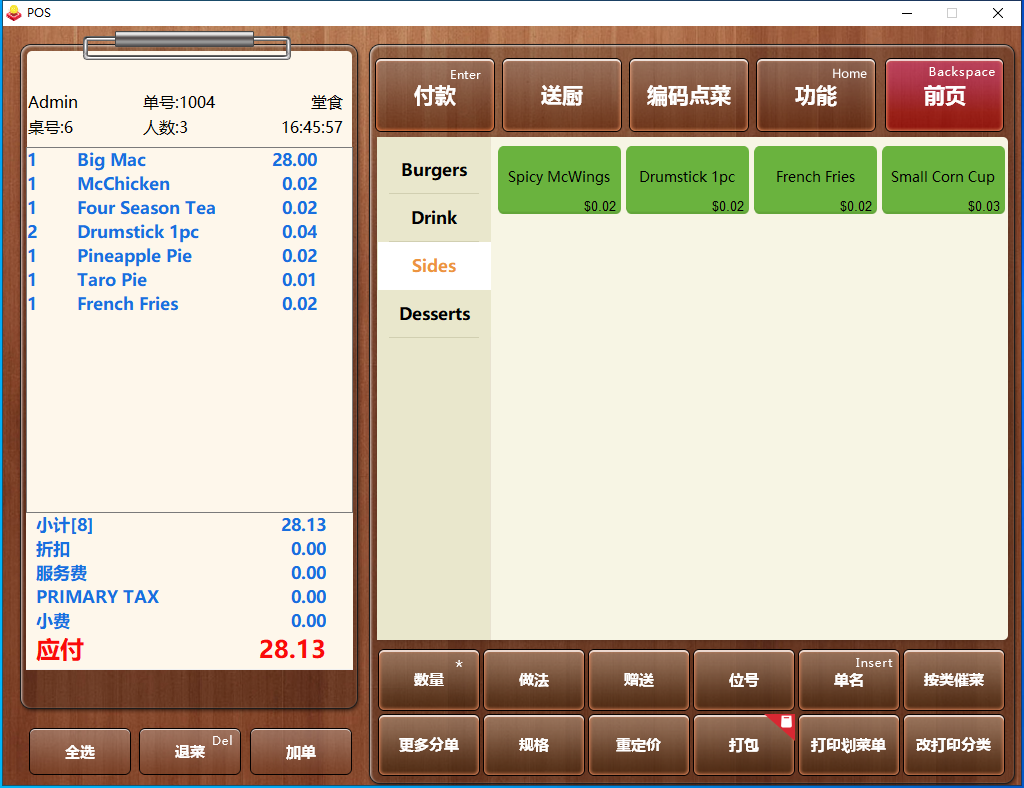Go back with the red 前页 button
The image size is (1024, 788).
943,96
